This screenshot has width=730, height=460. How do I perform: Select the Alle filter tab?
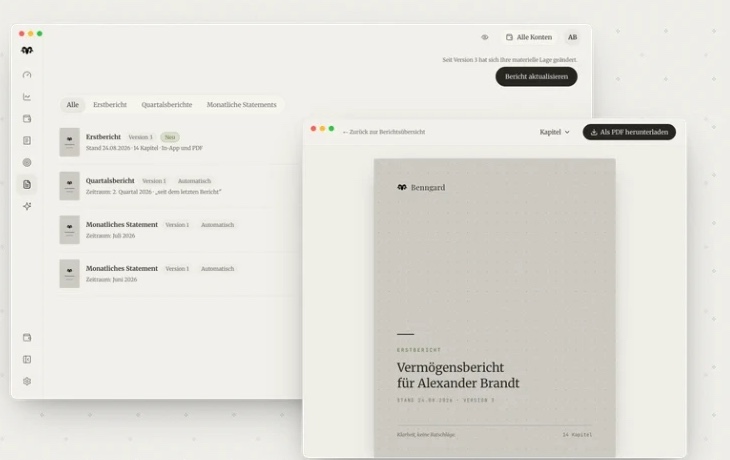pos(72,105)
